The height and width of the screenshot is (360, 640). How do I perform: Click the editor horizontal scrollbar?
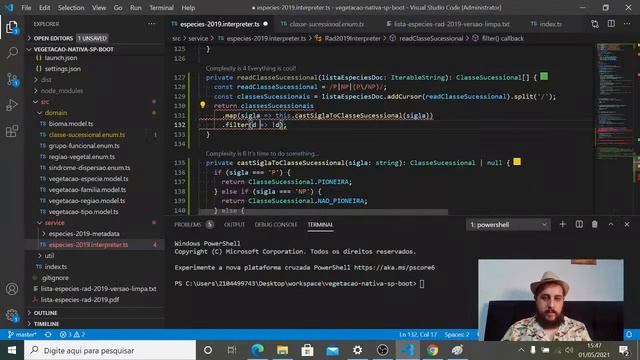(324, 212)
